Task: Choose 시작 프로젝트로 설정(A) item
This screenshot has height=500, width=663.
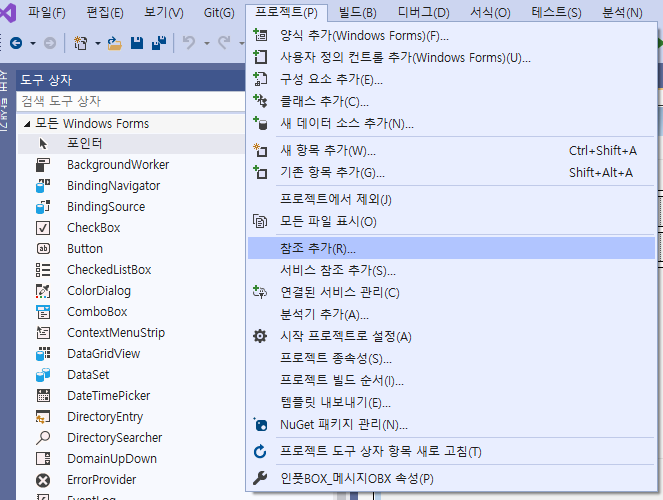Action: pos(451,336)
